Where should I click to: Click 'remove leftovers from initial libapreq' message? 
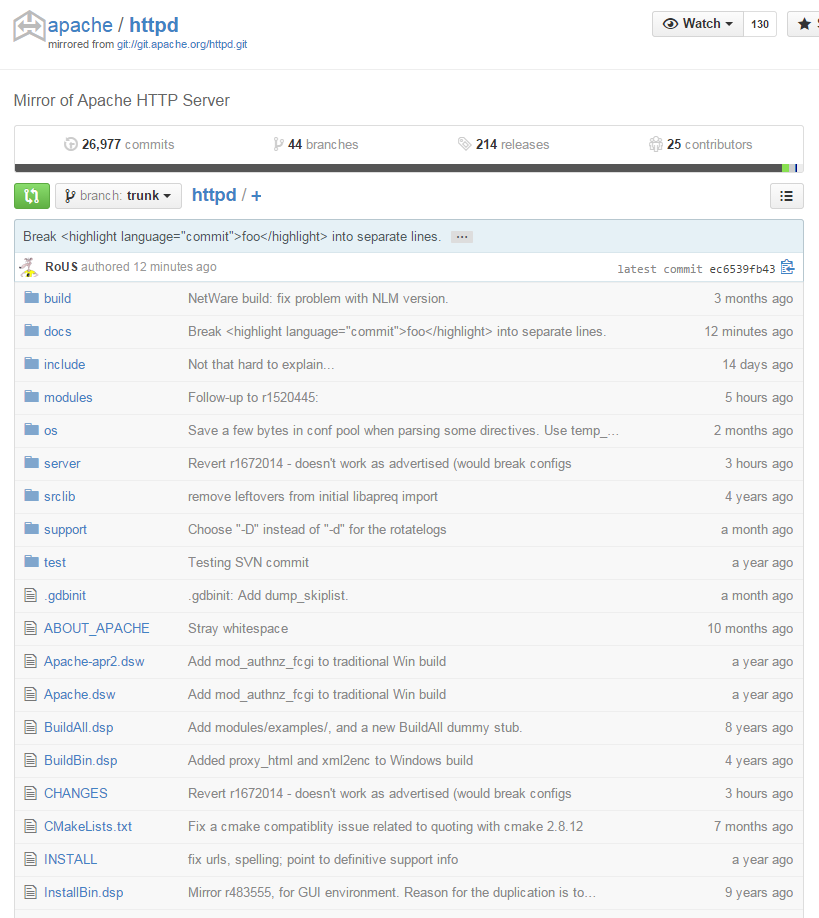pos(313,496)
